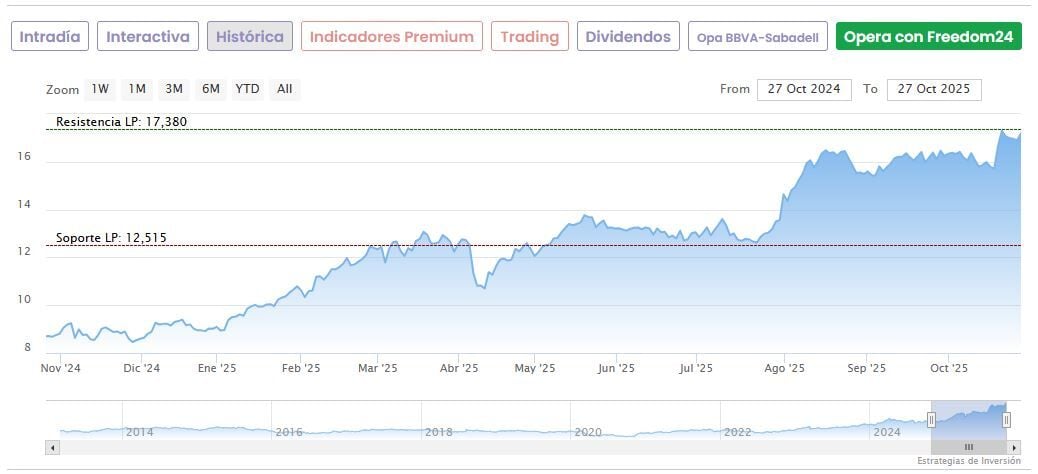Open Indicadores Premium tab
The image size is (1038, 474).
point(392,37)
